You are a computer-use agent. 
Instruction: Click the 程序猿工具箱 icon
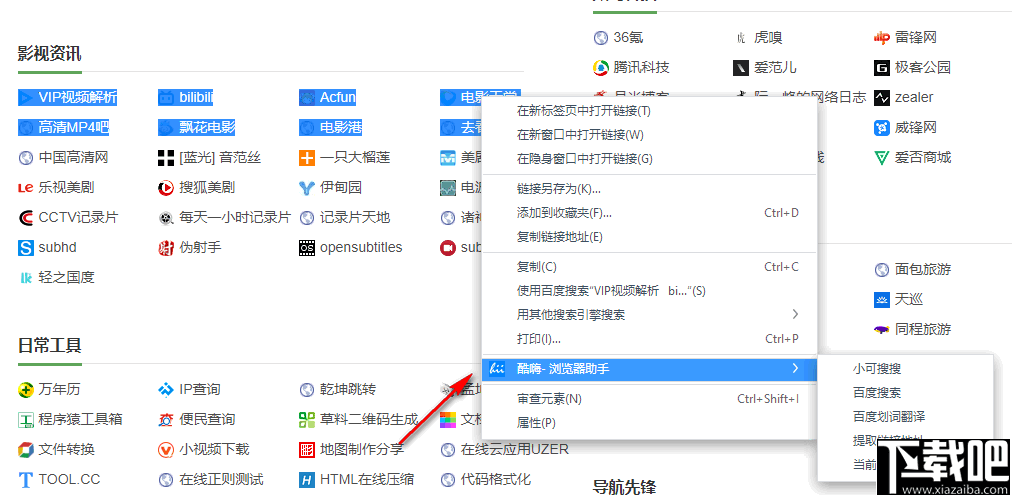pos(26,419)
